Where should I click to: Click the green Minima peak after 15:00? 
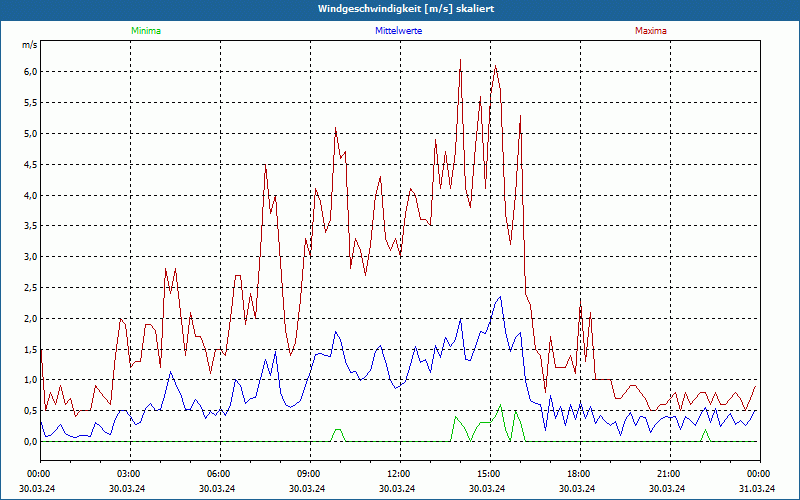[501, 405]
